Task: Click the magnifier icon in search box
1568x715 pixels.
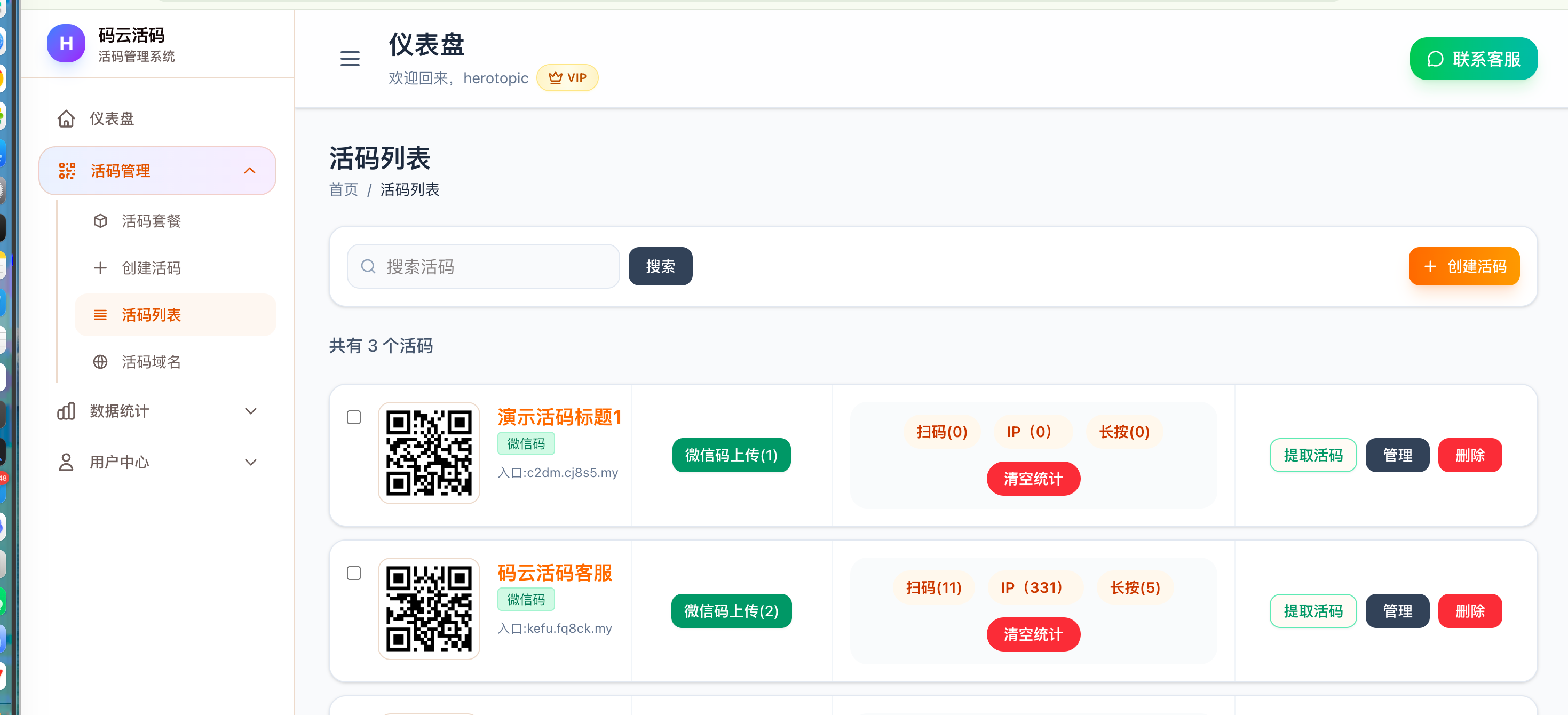Action: pos(368,267)
